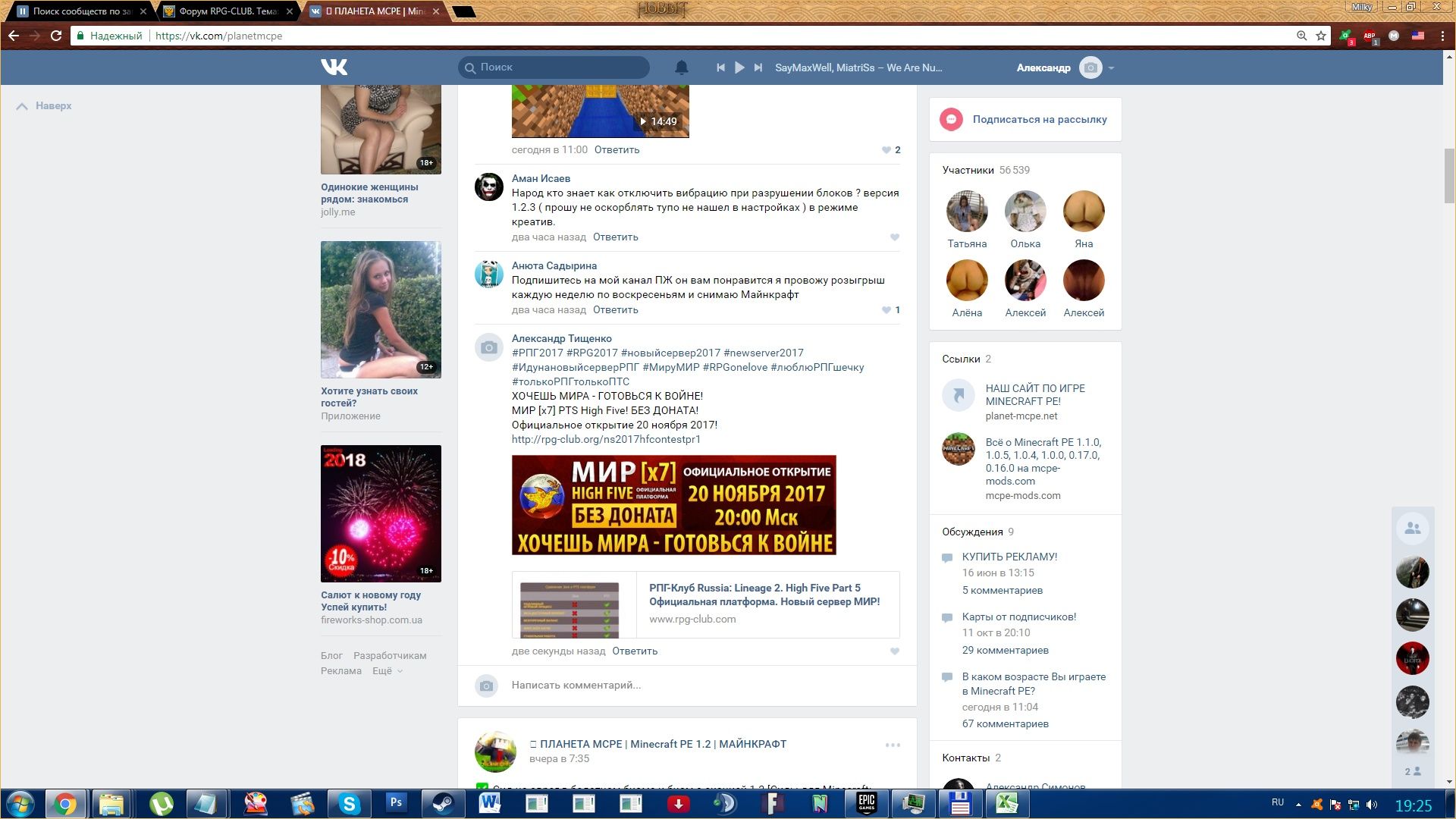Open the post's three-dot options menu
The image size is (1456, 819).
click(x=893, y=745)
